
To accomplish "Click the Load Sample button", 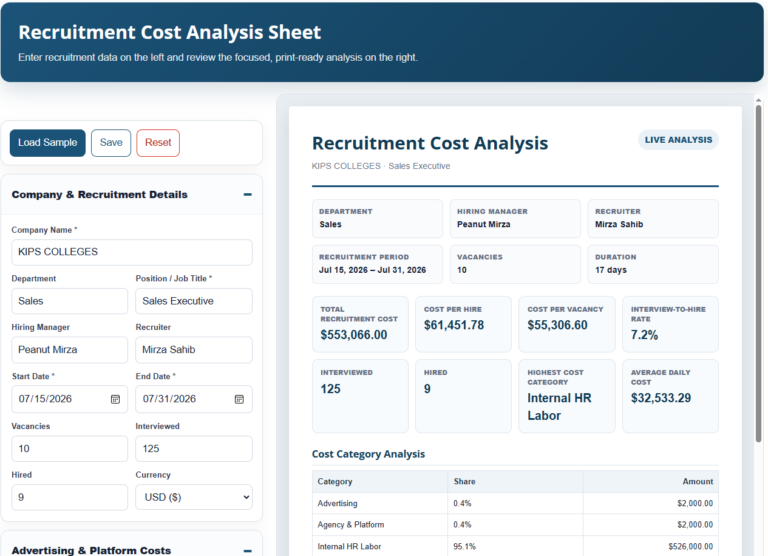I will 48,143.
